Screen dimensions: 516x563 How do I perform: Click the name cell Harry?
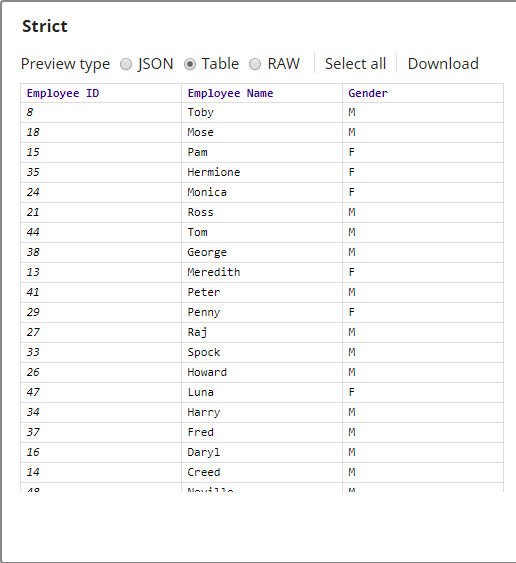(262, 413)
